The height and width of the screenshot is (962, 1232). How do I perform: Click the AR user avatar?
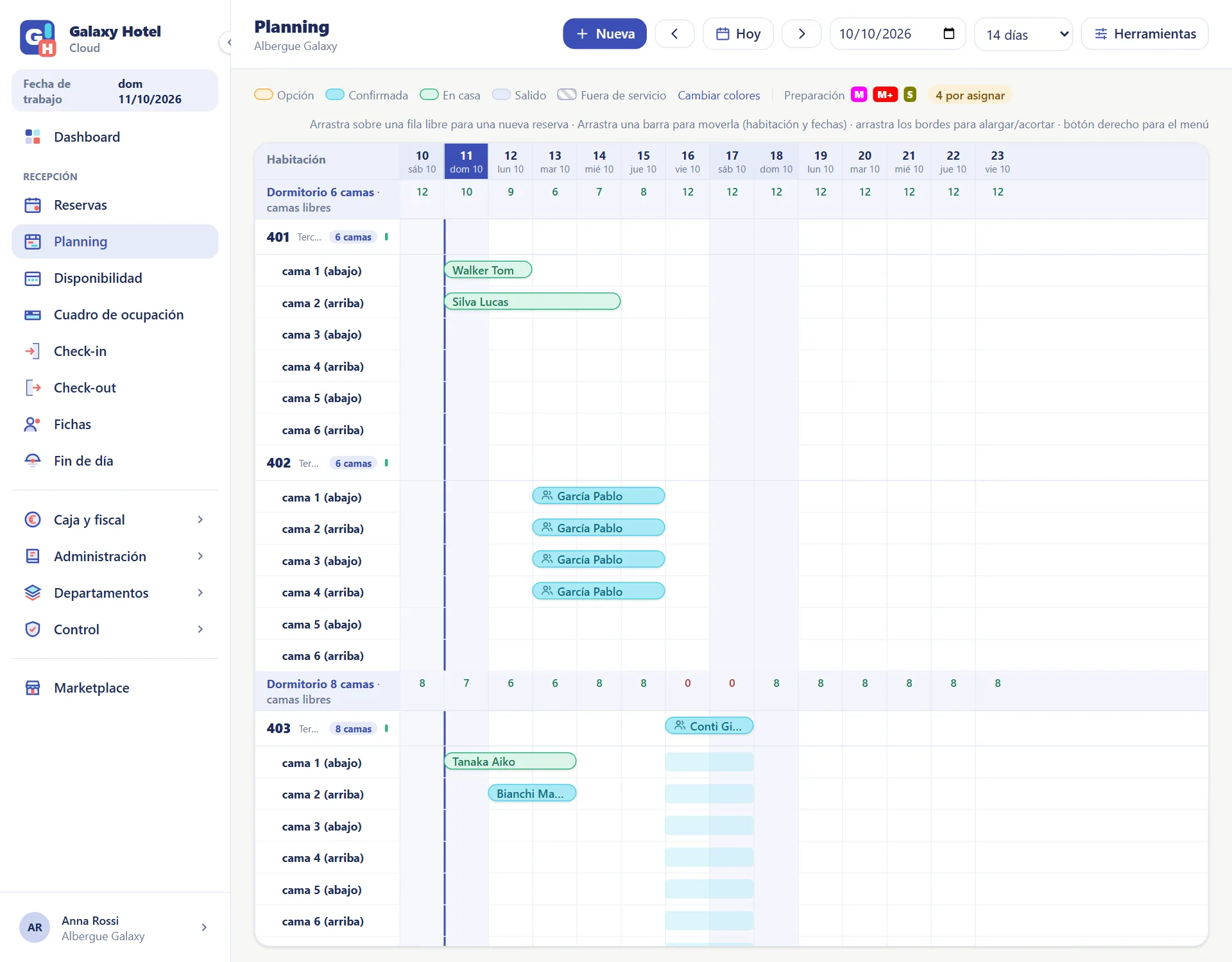click(35, 928)
